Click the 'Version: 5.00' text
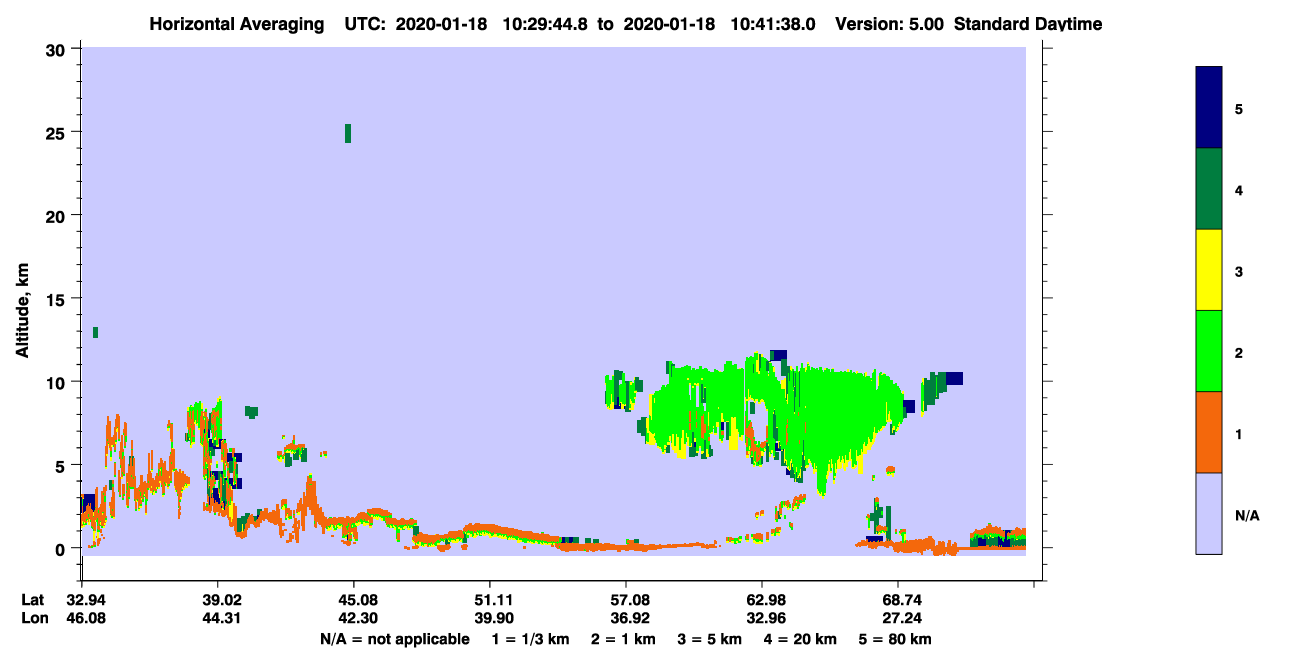This screenshot has width=1300, height=667. [x=888, y=24]
